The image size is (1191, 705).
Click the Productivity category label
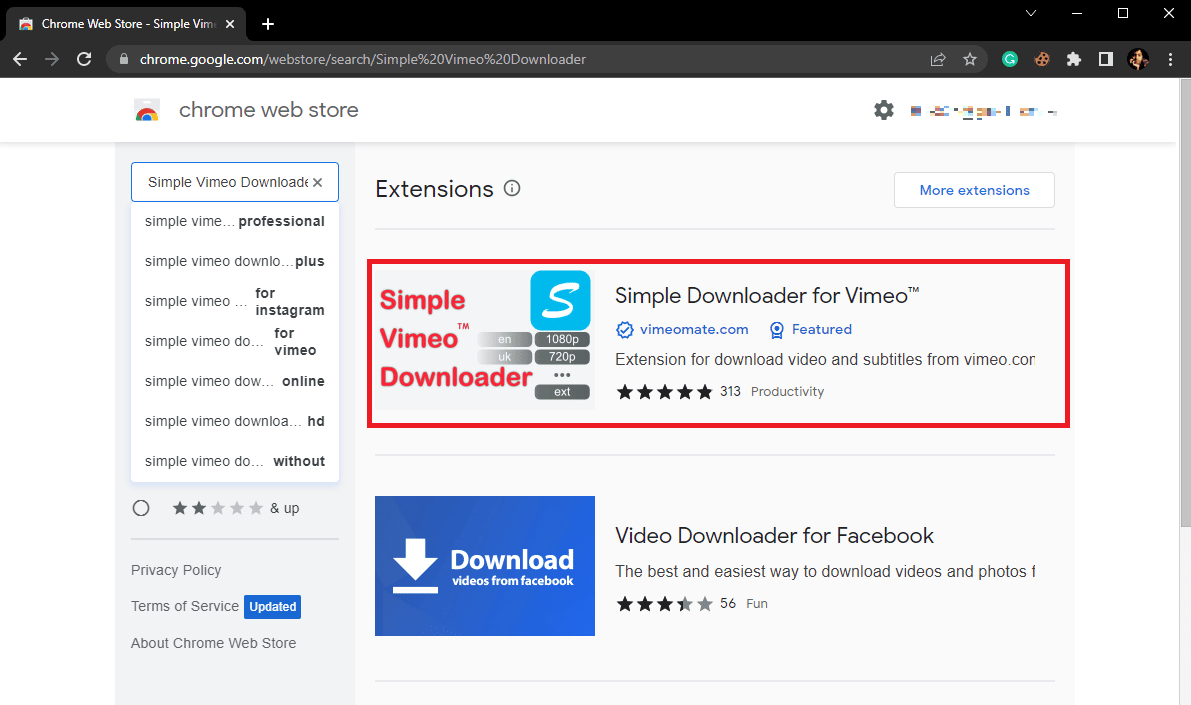pyautogui.click(x=787, y=392)
